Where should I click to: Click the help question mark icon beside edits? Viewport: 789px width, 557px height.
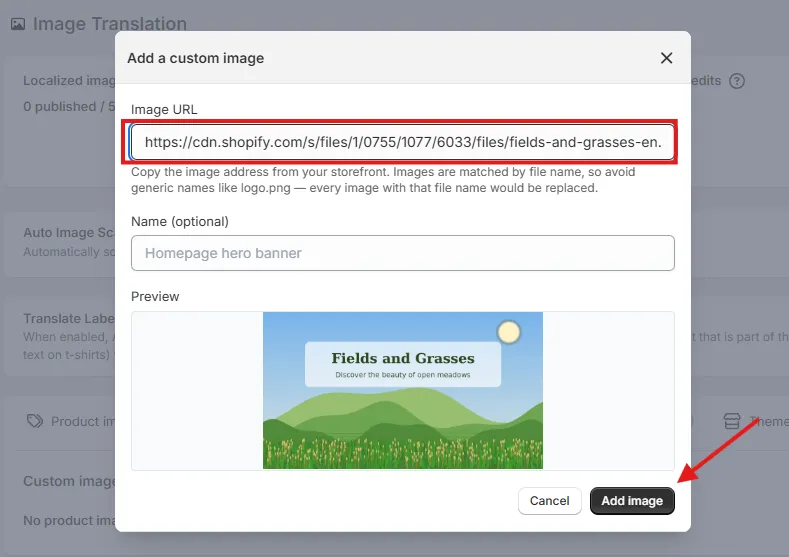[737, 81]
